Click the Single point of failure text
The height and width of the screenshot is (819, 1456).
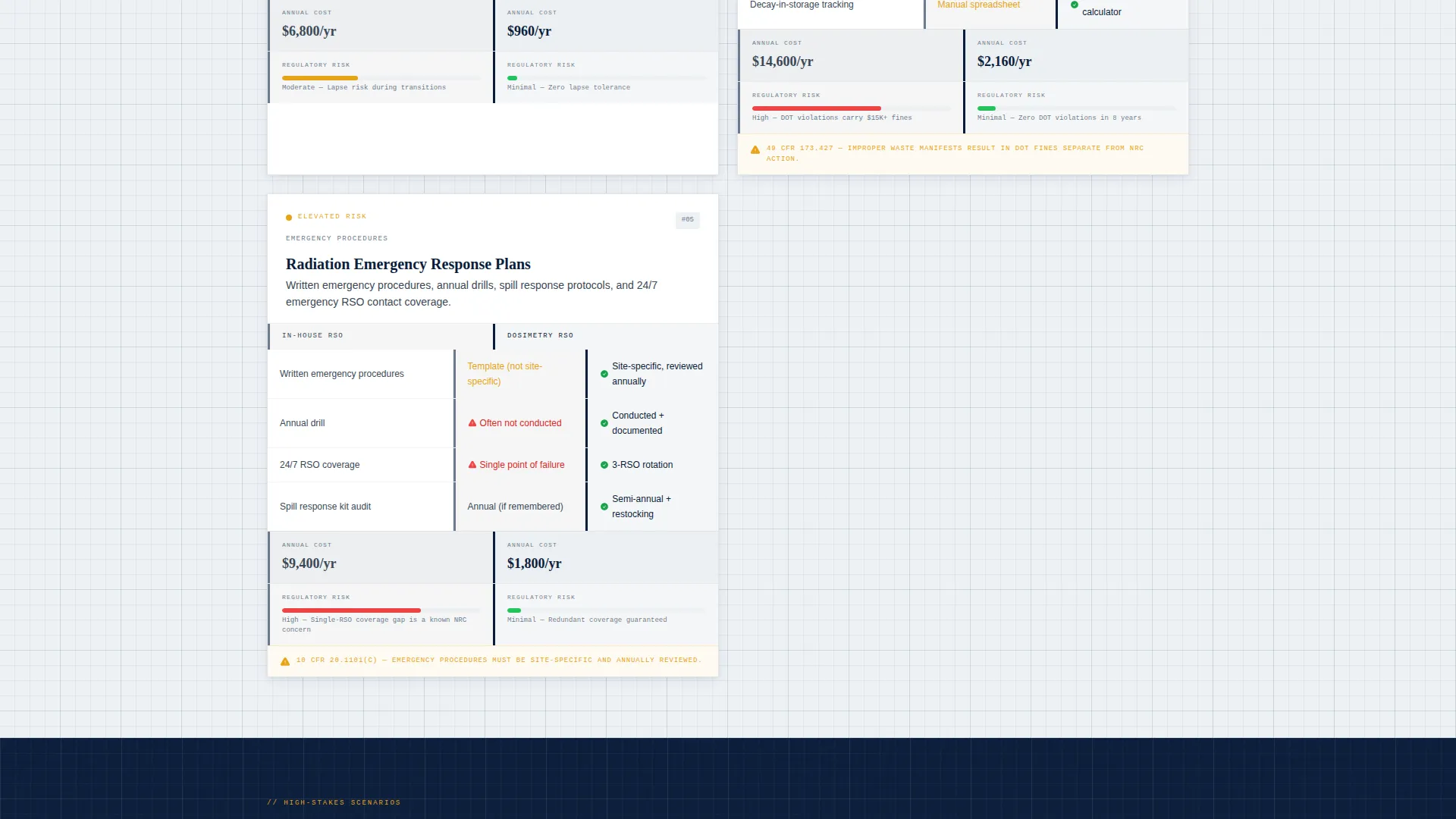522,465
